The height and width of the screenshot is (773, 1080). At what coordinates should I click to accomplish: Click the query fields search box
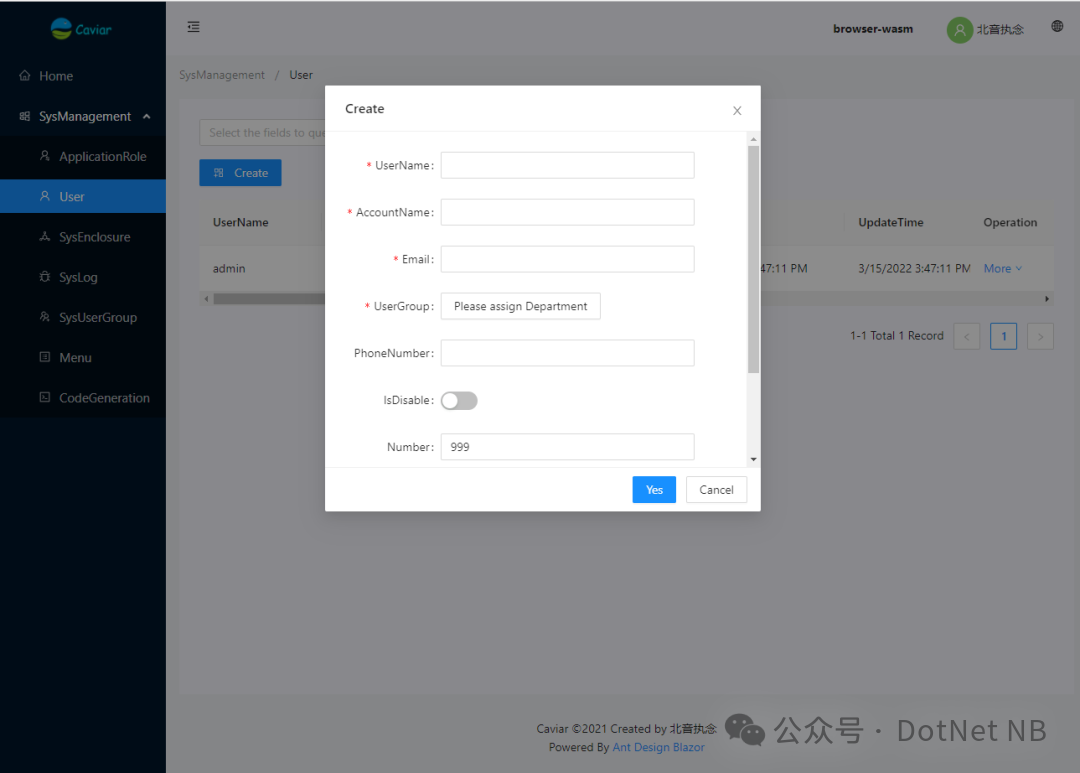(x=262, y=133)
